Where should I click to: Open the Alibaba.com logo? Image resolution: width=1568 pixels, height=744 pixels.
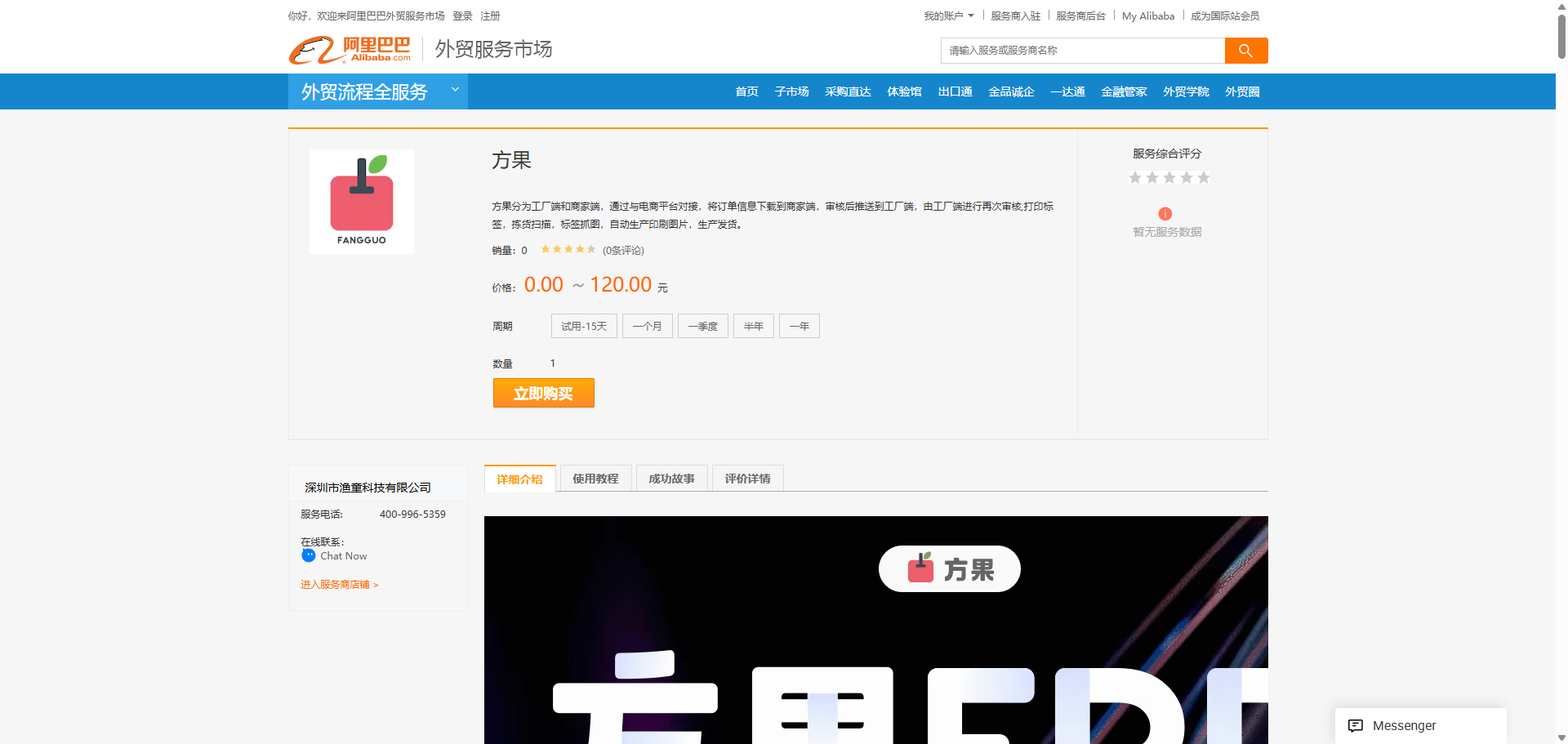(350, 50)
